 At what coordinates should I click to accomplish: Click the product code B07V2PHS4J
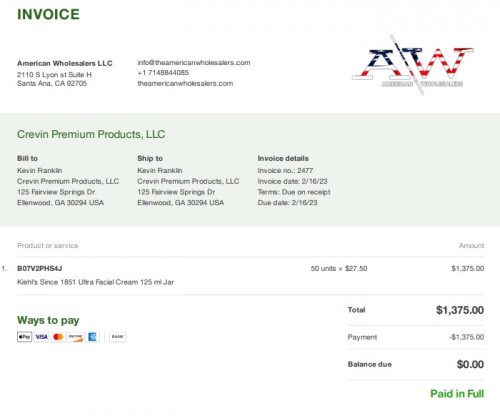pyautogui.click(x=40, y=268)
